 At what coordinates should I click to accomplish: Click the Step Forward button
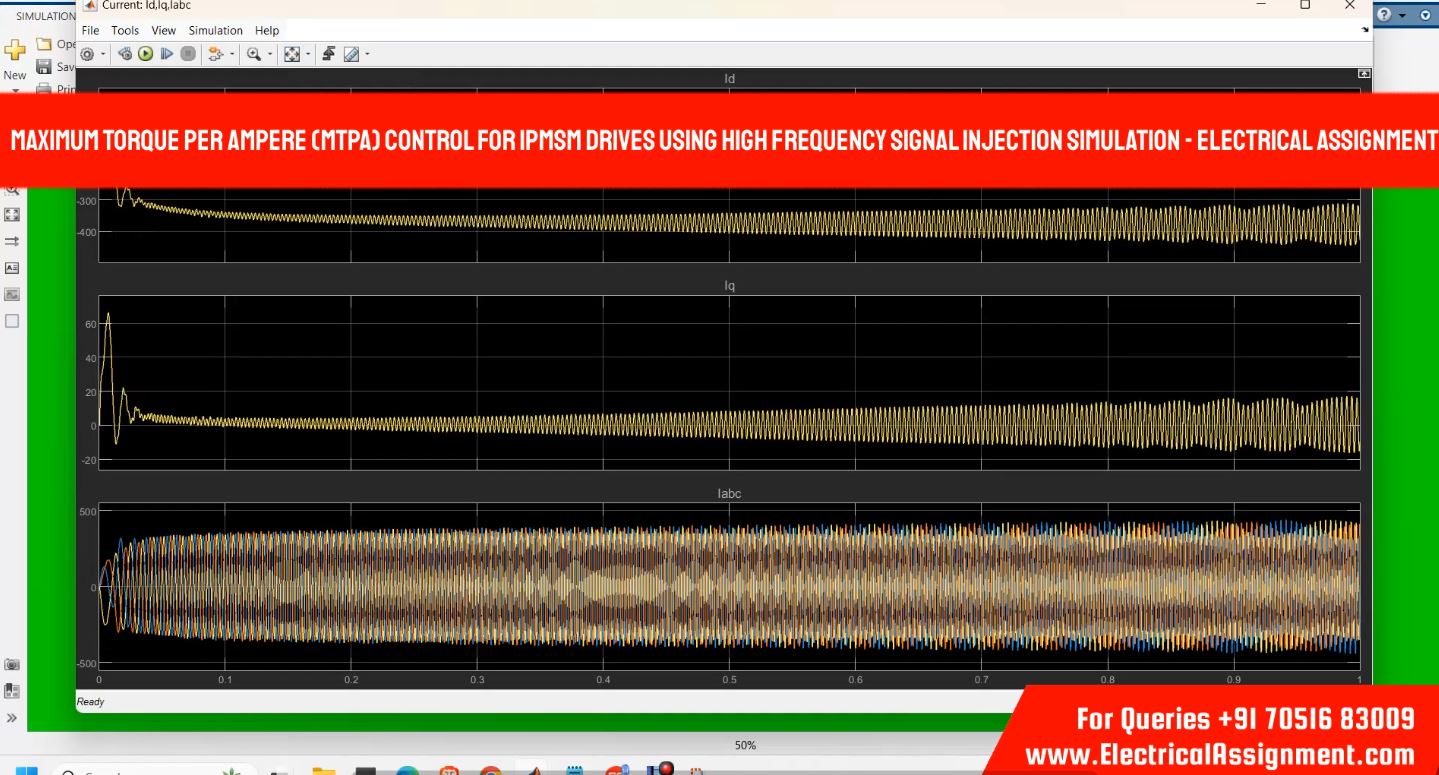tap(166, 54)
